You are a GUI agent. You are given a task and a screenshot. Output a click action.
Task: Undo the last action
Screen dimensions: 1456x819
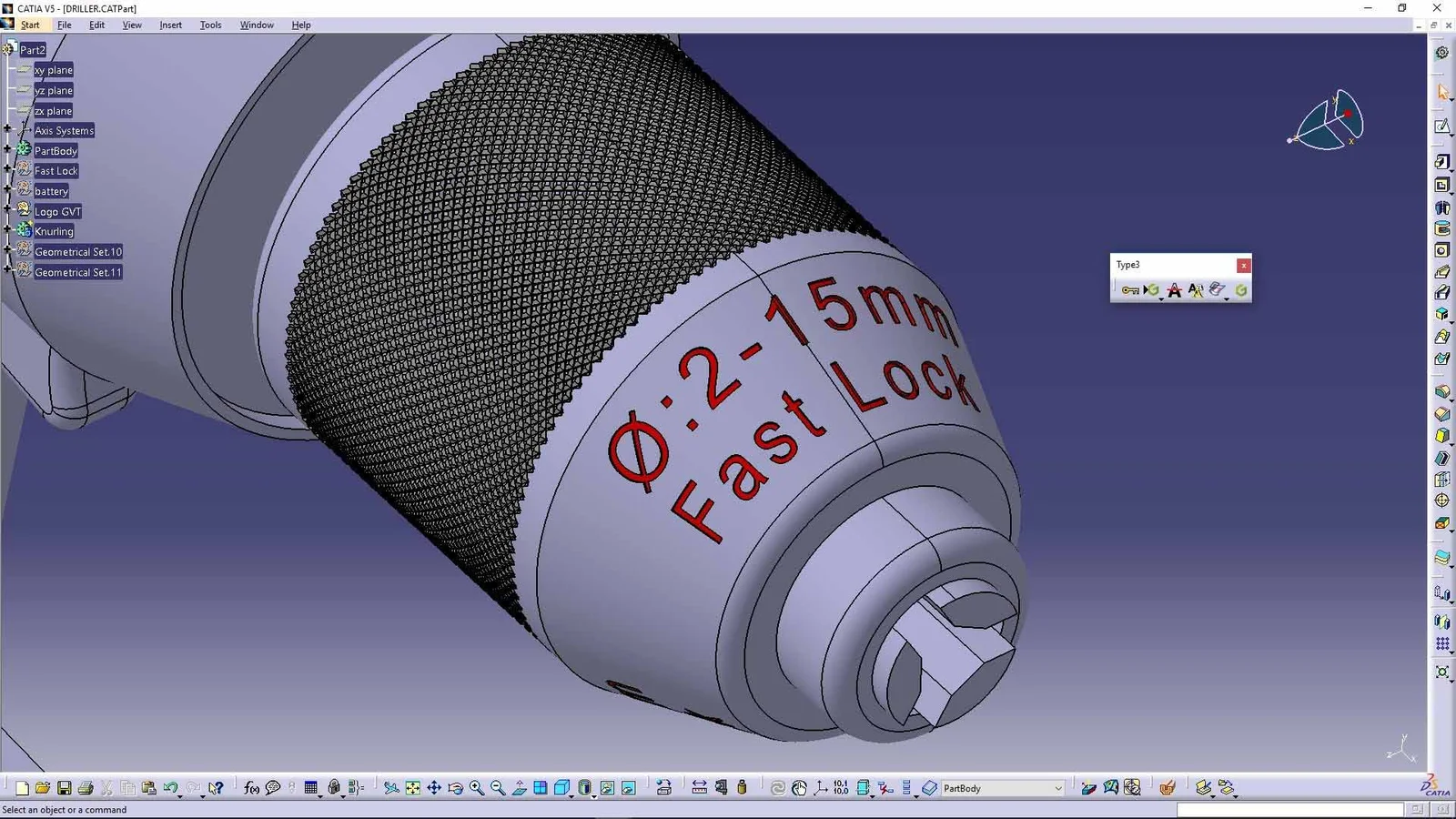coord(170,788)
